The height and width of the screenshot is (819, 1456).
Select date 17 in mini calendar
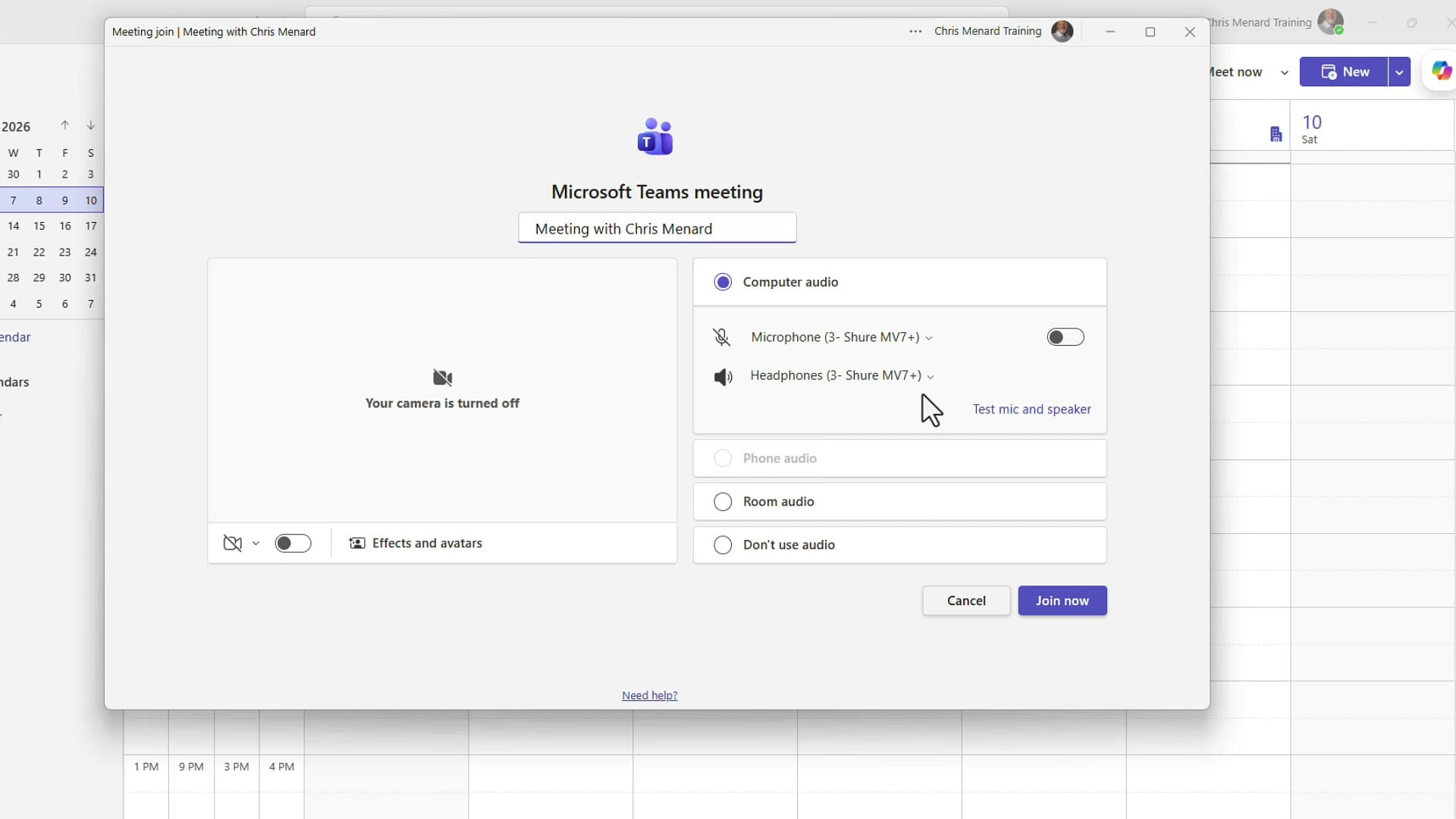91,226
